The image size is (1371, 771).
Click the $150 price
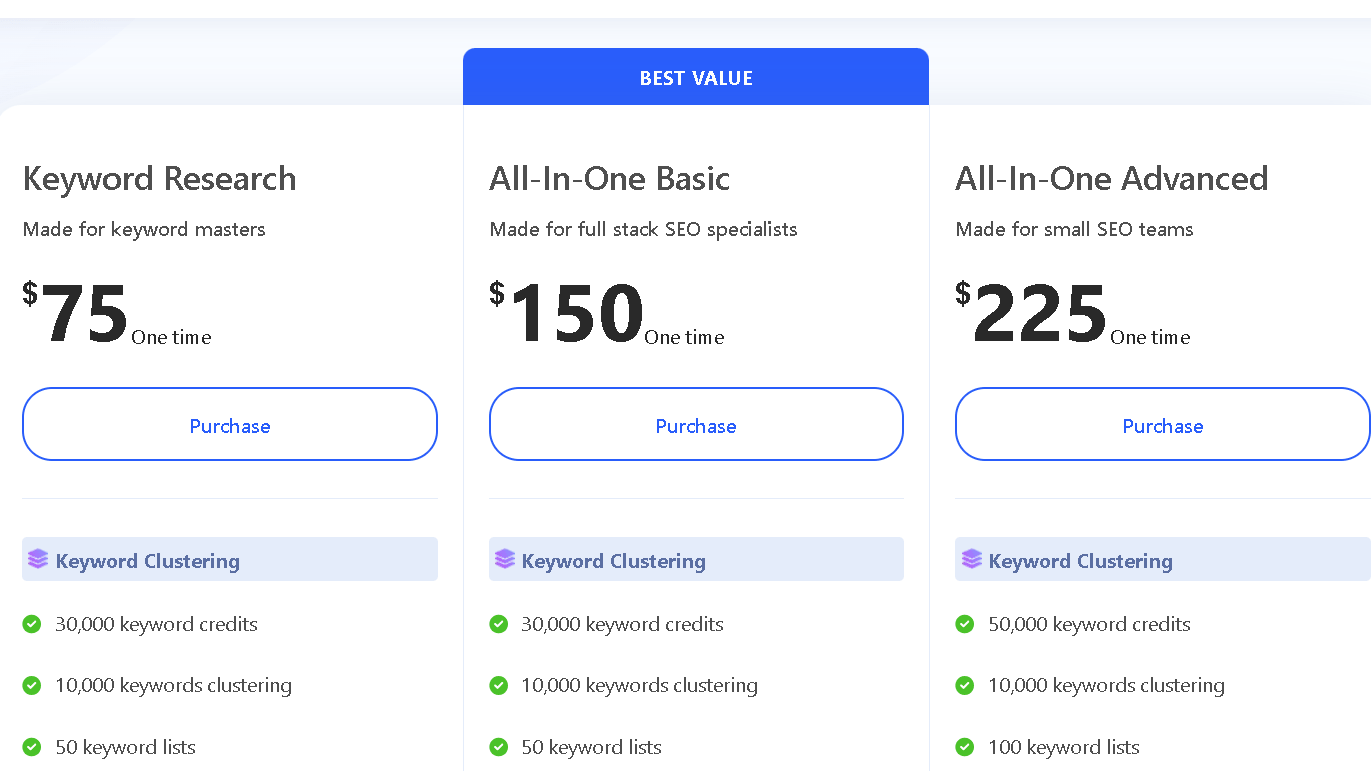click(x=566, y=312)
